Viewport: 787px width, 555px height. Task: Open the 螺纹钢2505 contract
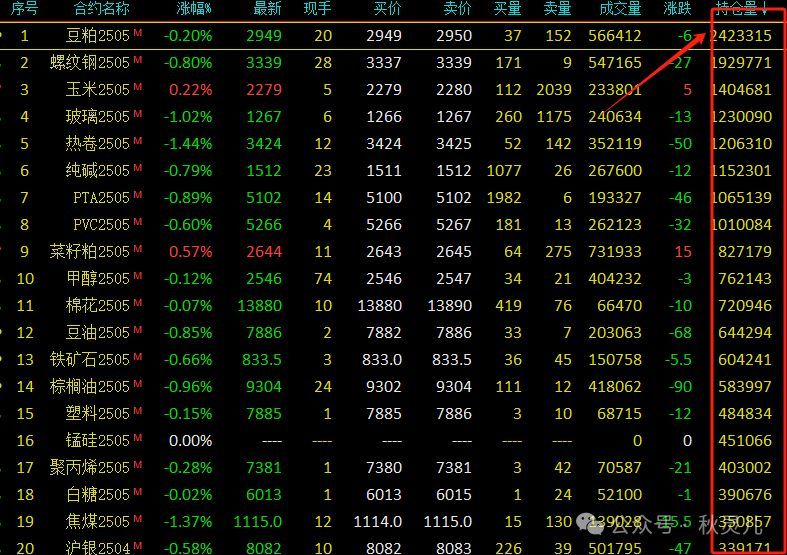[x=90, y=63]
